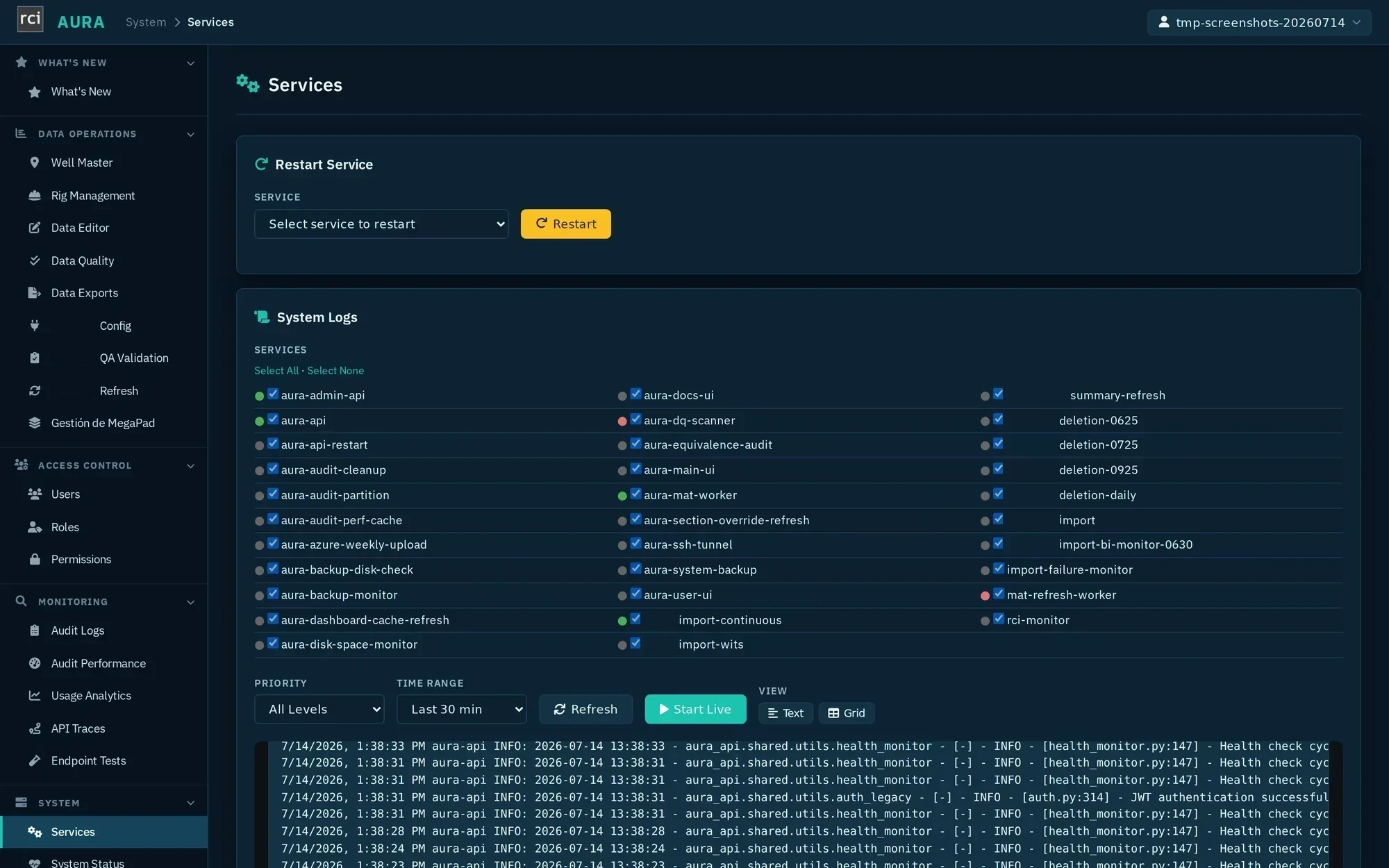Collapse the Data Operations sidebar section
1389x868 pixels.
tap(190, 134)
